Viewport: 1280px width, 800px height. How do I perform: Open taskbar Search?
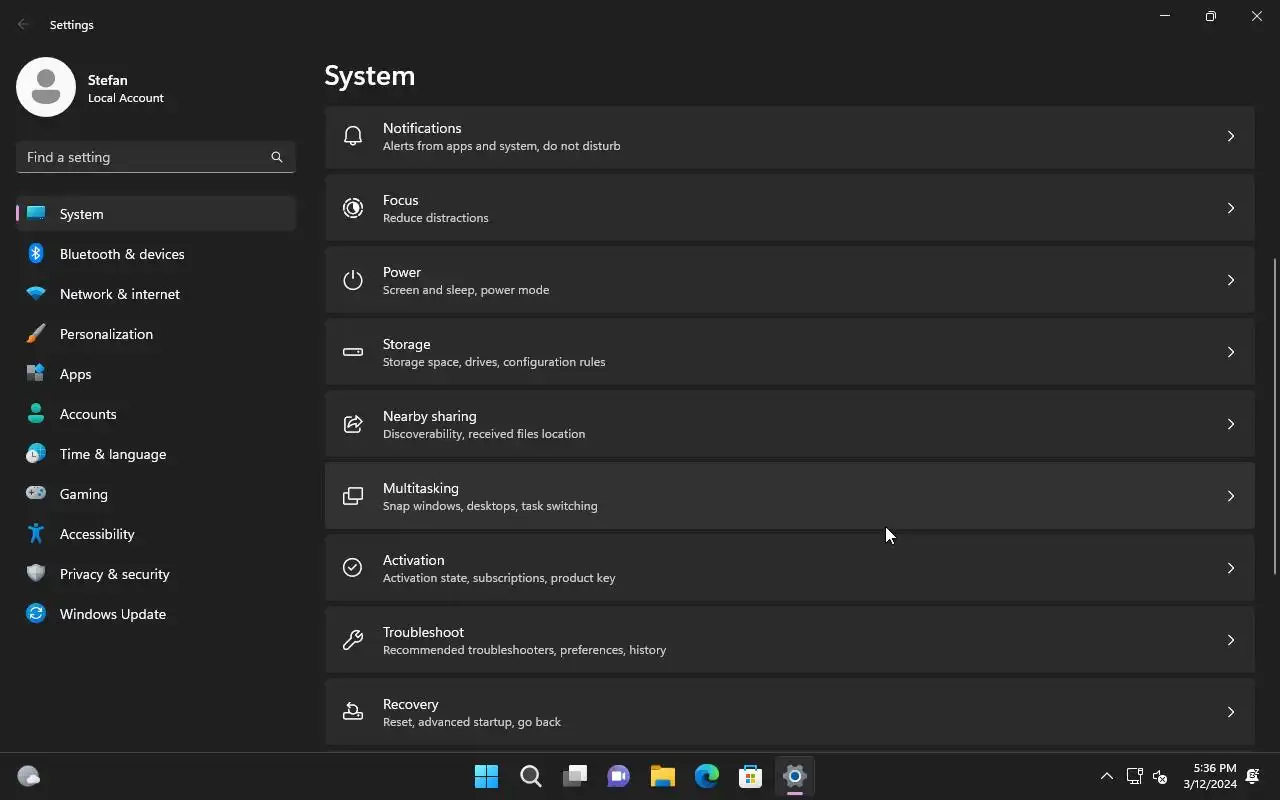click(x=531, y=776)
